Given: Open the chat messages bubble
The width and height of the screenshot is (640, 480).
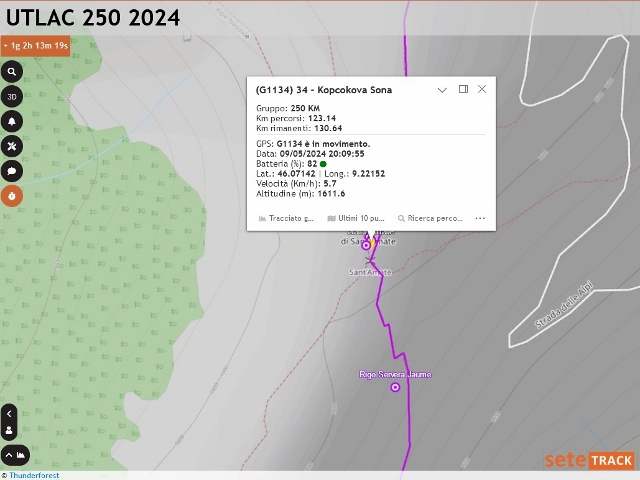Looking at the screenshot, I should pos(12,171).
